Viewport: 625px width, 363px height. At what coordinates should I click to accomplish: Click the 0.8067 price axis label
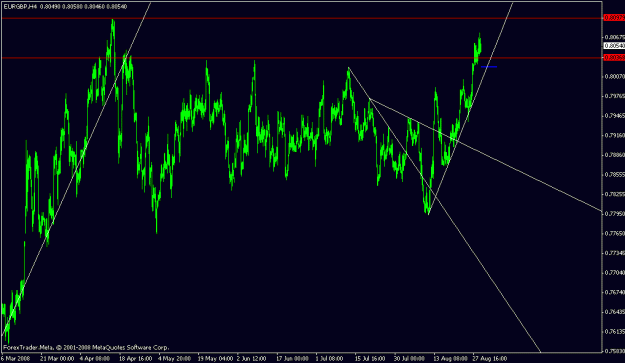pyautogui.click(x=614, y=37)
